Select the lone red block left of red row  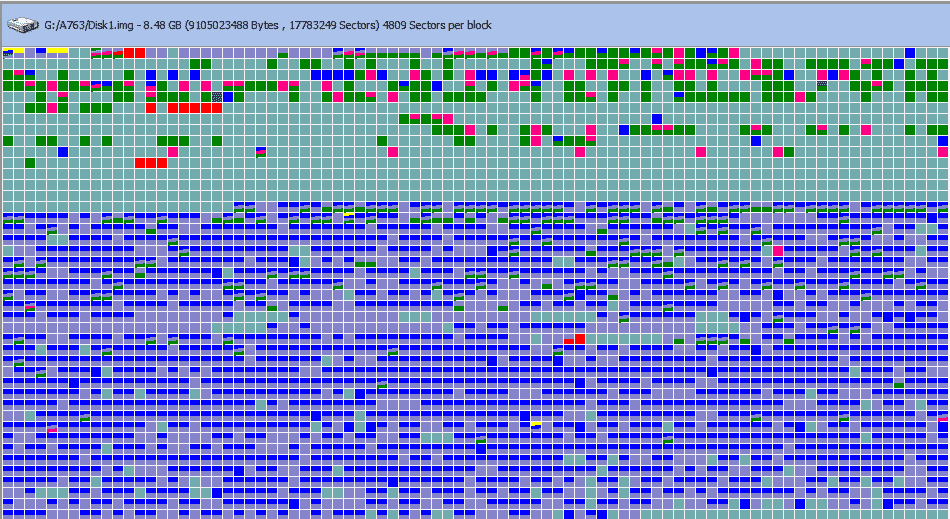(x=151, y=107)
